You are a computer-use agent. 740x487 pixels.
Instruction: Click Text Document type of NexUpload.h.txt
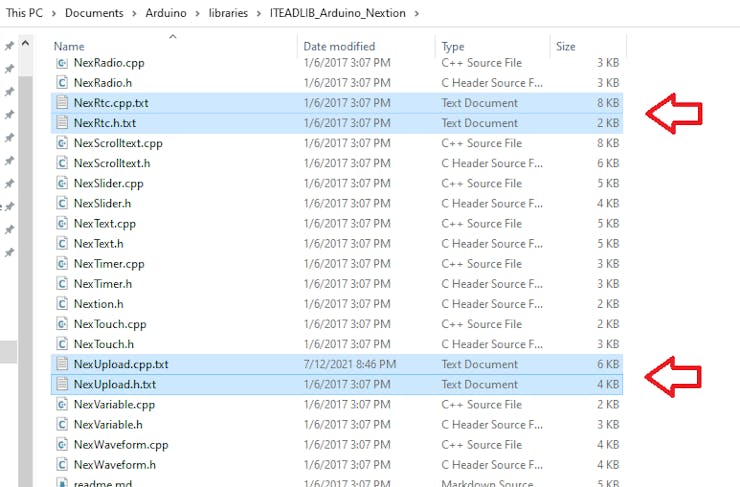pos(479,384)
